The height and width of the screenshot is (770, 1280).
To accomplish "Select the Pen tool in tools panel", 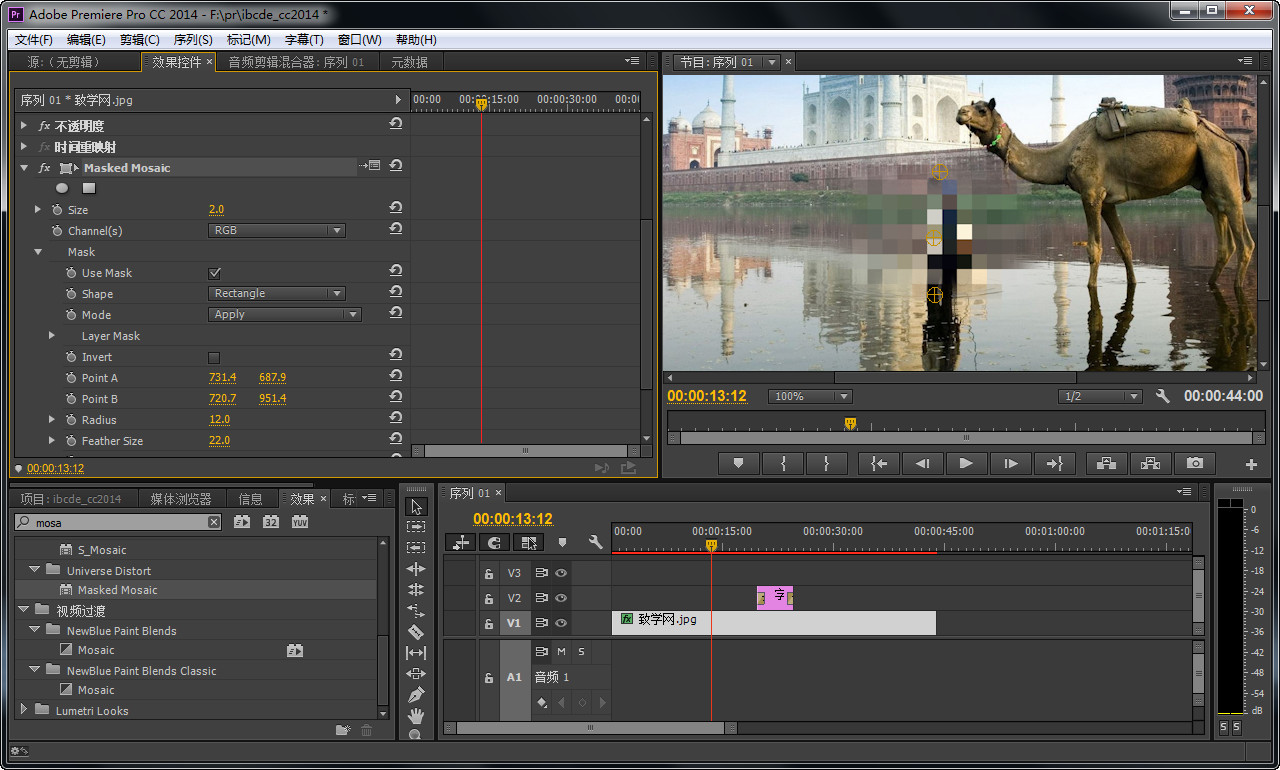I will pos(416,694).
